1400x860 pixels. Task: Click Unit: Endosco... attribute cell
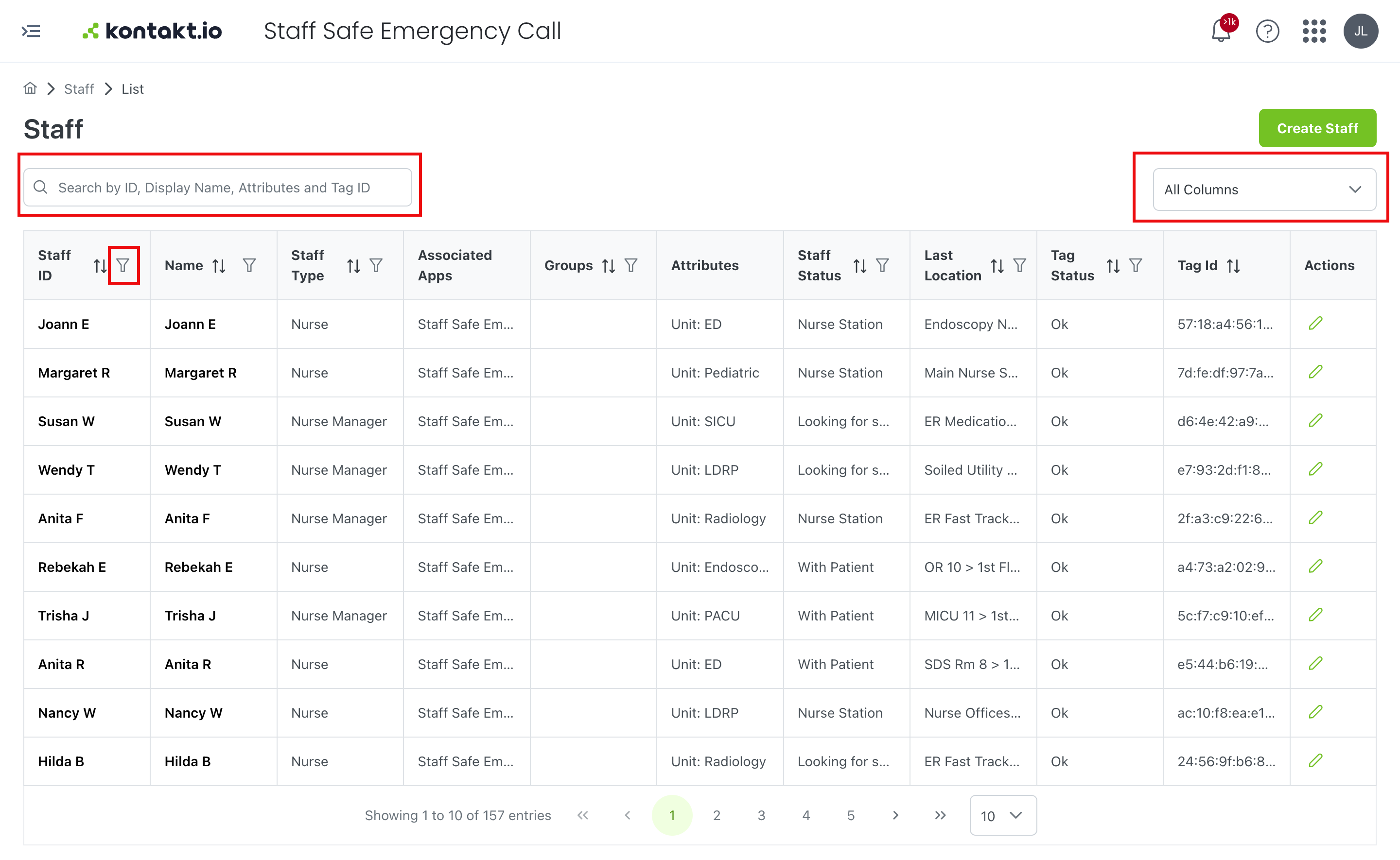click(x=719, y=567)
